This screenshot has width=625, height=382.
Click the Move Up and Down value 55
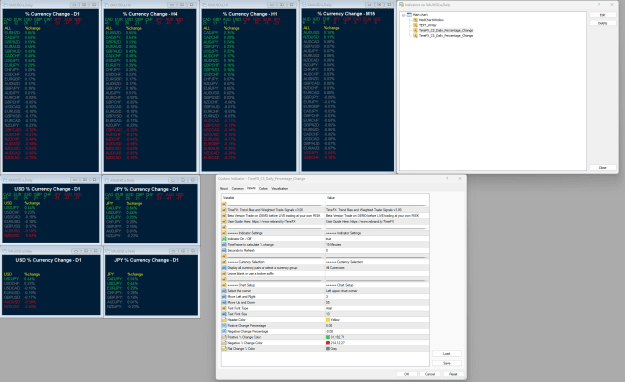[377, 303]
